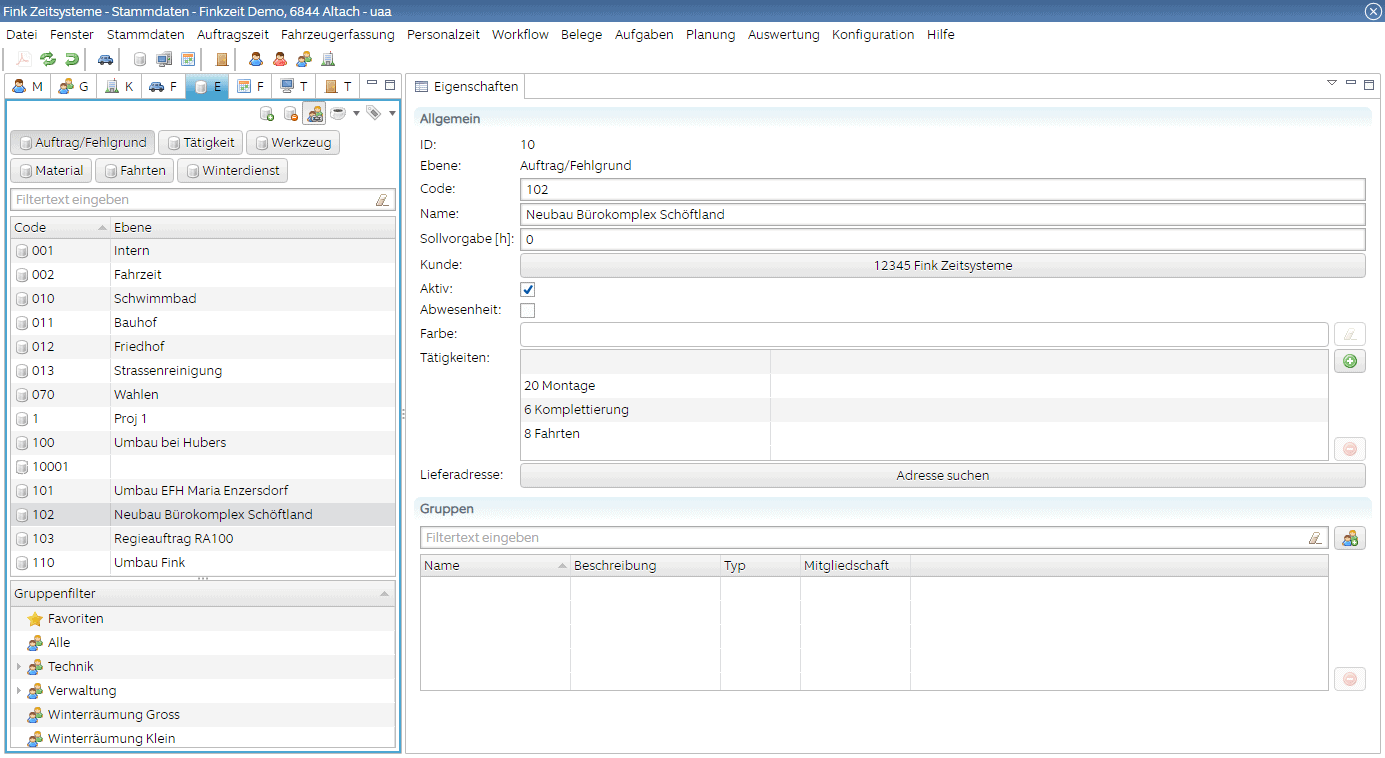Check the Abwesenheit checkbox
This screenshot has width=1385, height=758.
528,311
